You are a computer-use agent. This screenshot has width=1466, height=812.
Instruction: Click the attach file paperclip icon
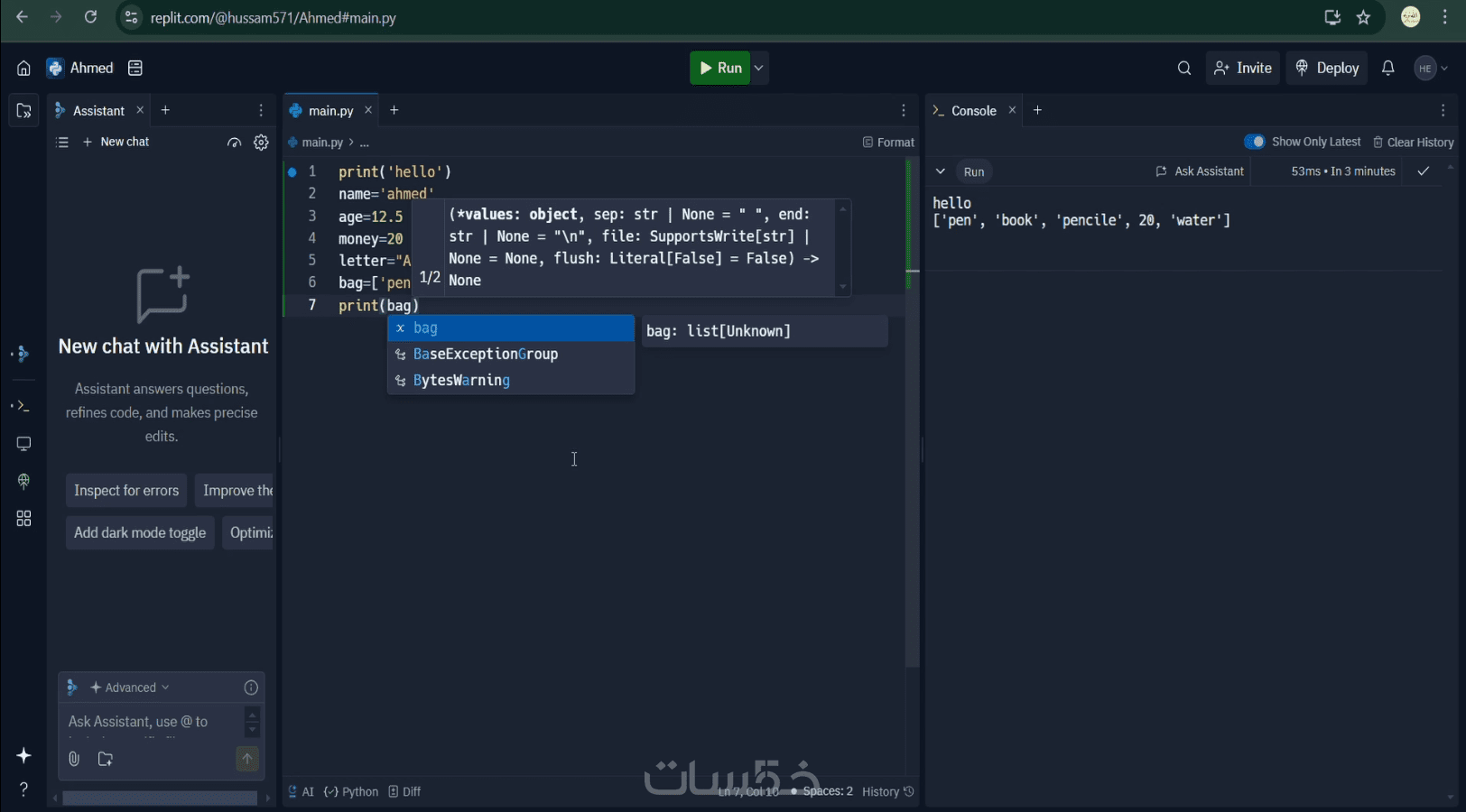point(74,759)
